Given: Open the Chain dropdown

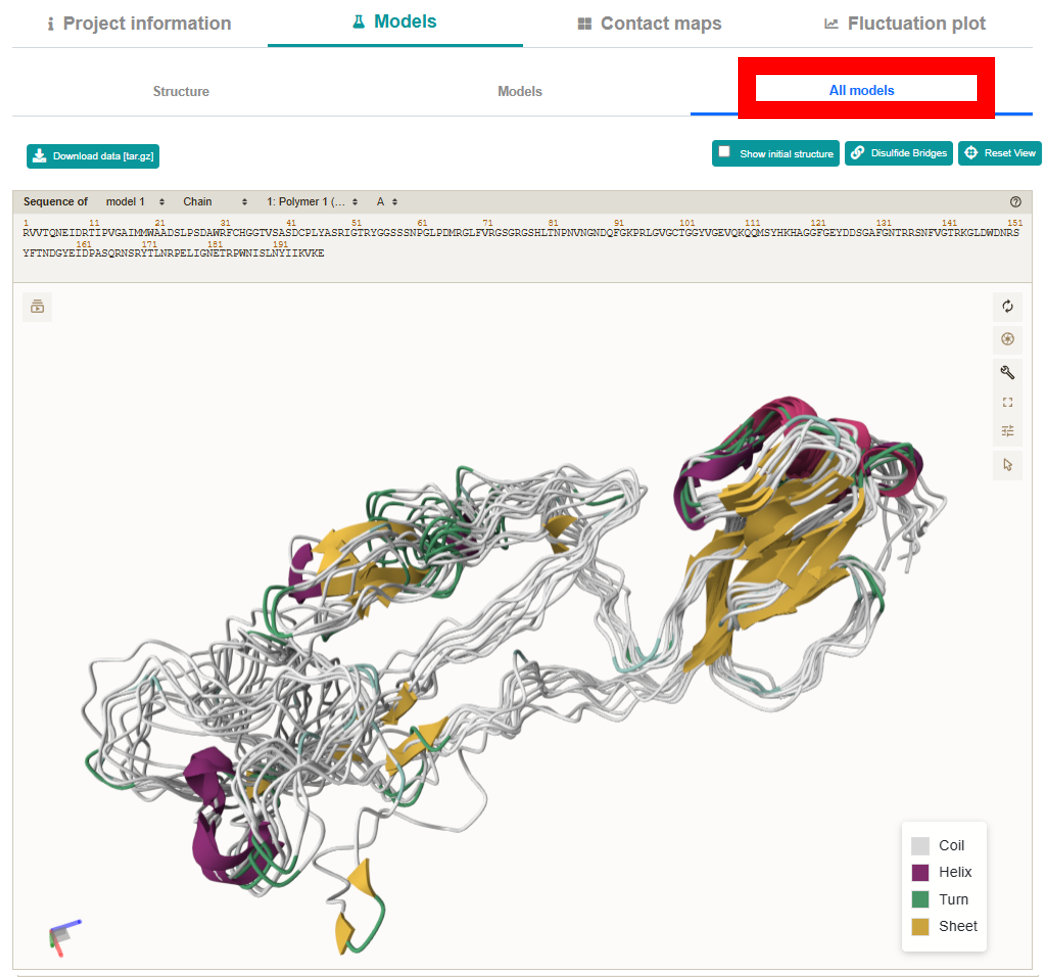Looking at the screenshot, I should (x=215, y=201).
